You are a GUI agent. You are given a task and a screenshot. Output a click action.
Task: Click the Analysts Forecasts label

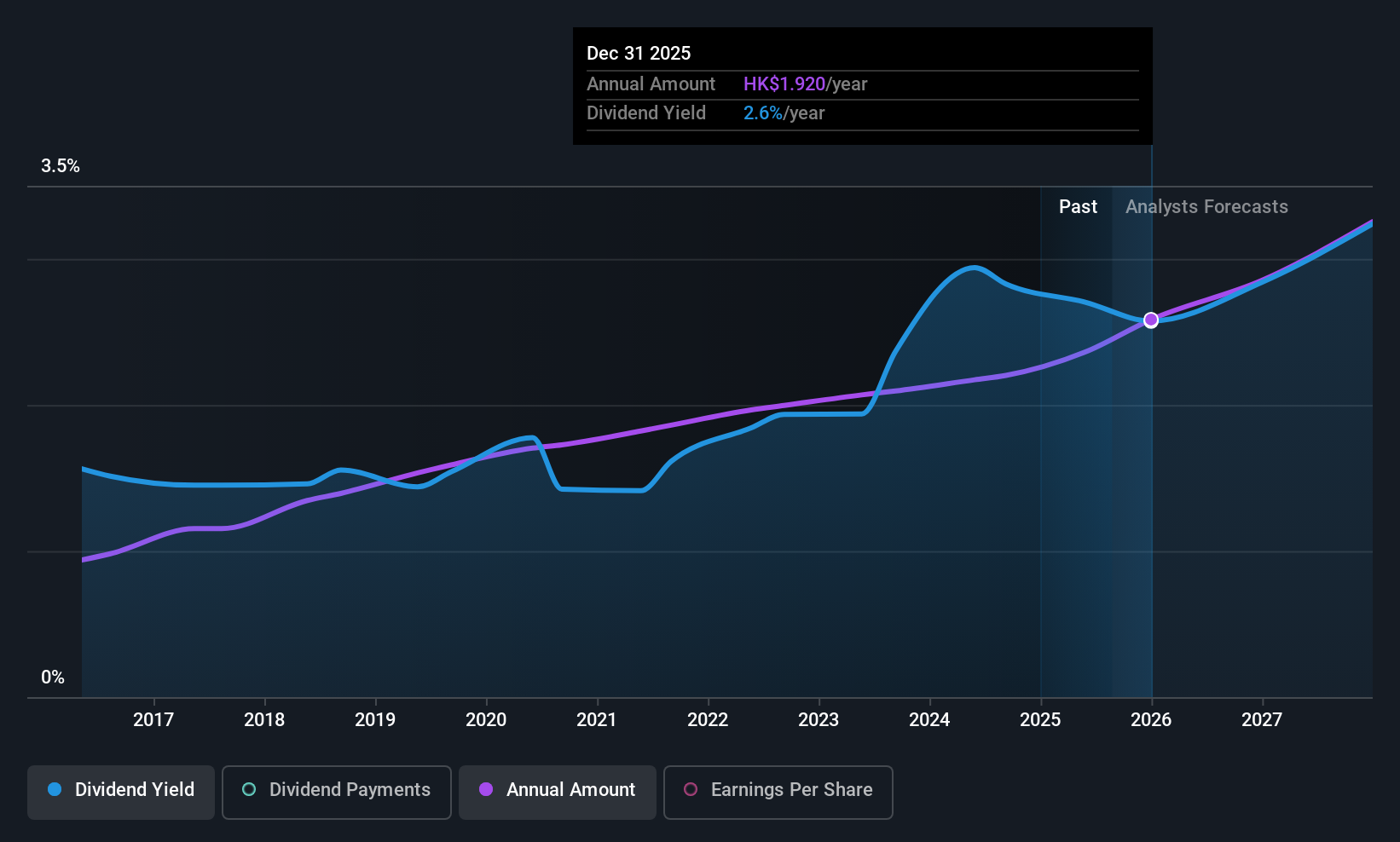1206,207
